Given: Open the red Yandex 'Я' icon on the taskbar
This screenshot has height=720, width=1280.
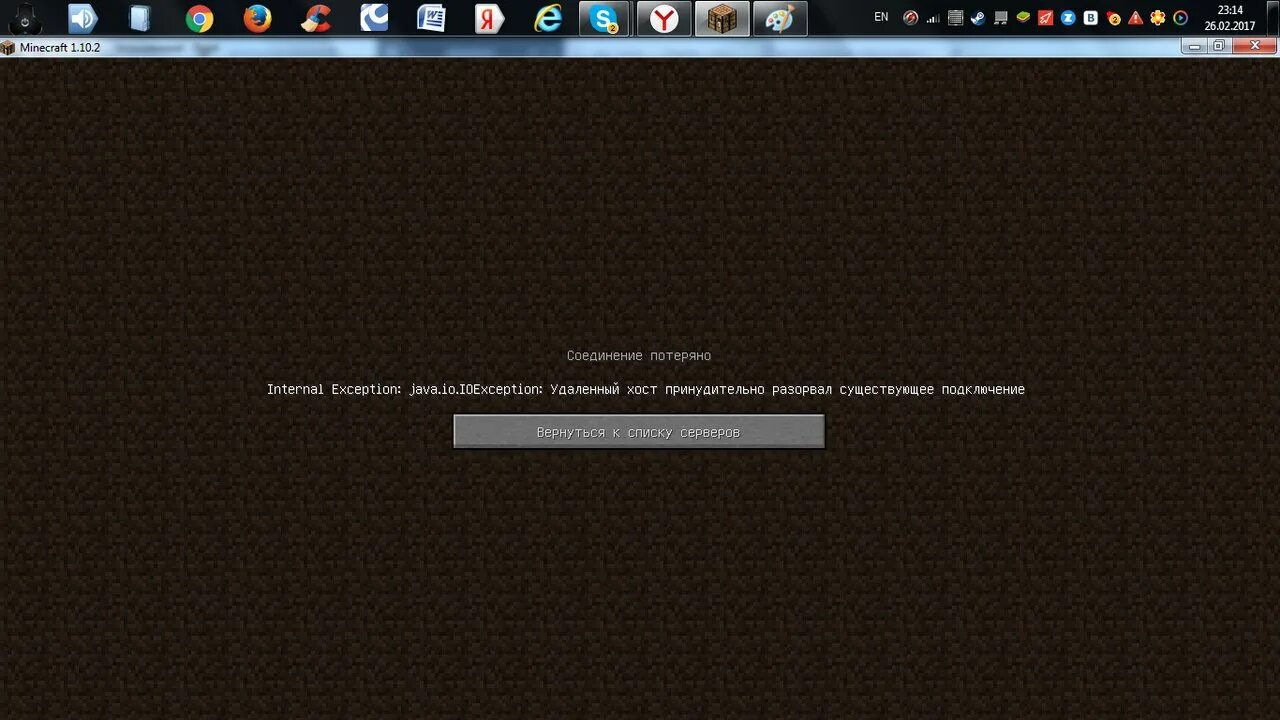Looking at the screenshot, I should [x=489, y=18].
